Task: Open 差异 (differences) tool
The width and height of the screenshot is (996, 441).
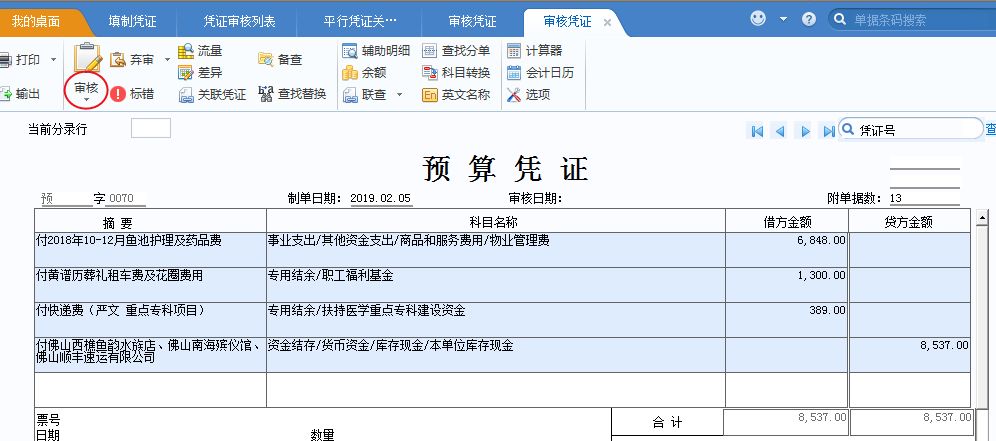Action: click(x=200, y=72)
